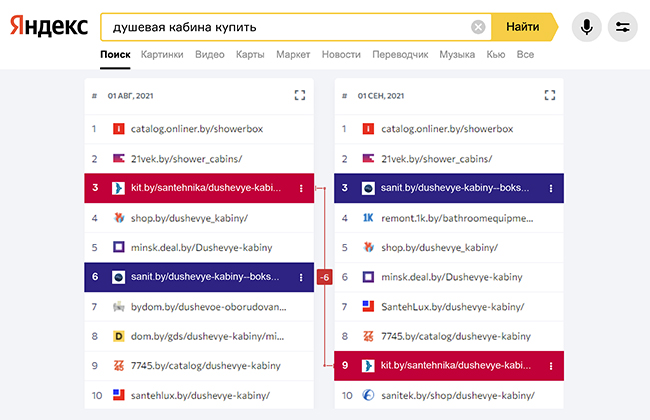Open three-dot menu for kit.by in August list
This screenshot has width=650, height=420.
coord(300,188)
